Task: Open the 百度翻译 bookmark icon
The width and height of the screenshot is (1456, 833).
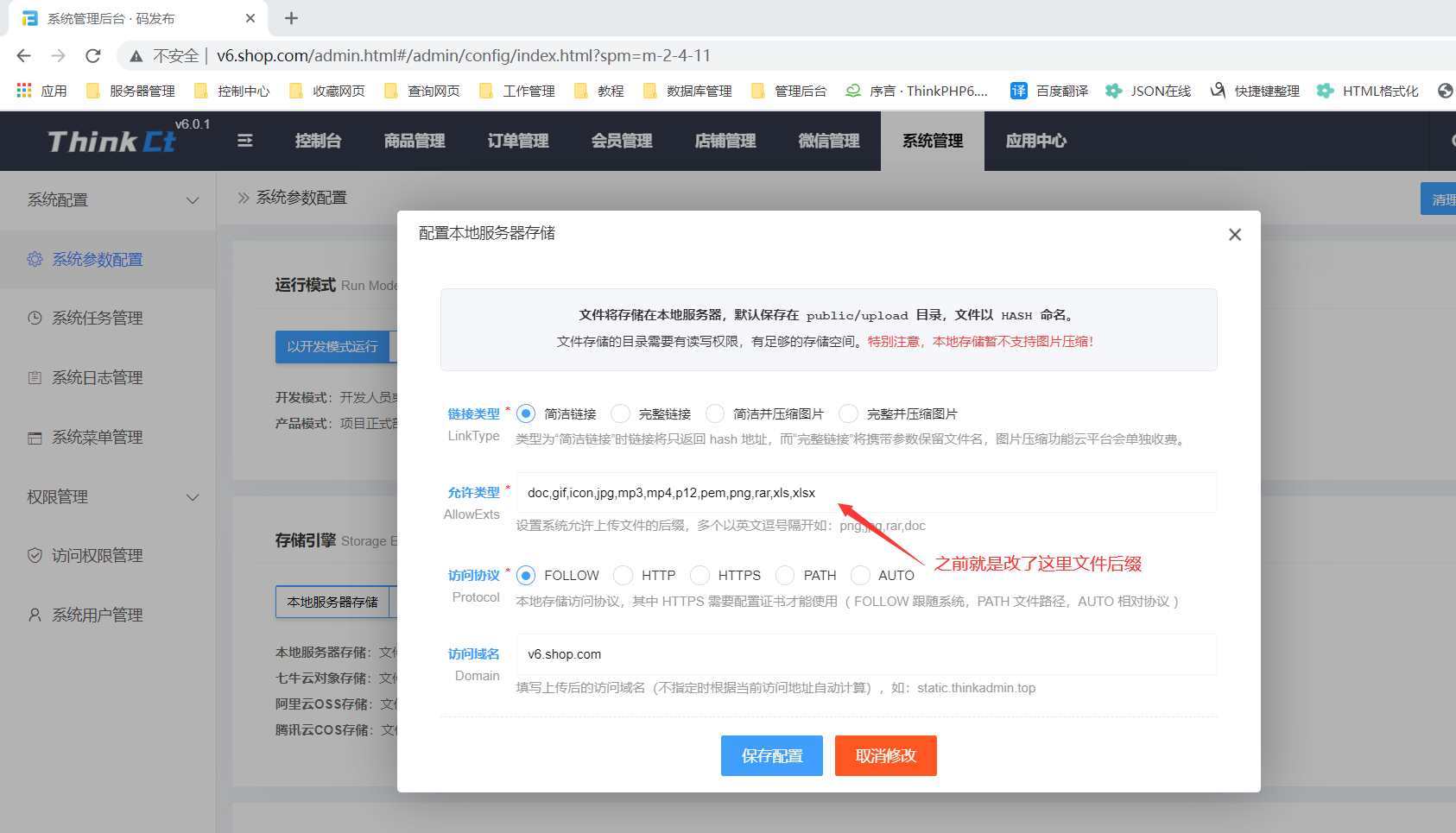Action: pos(1019,91)
